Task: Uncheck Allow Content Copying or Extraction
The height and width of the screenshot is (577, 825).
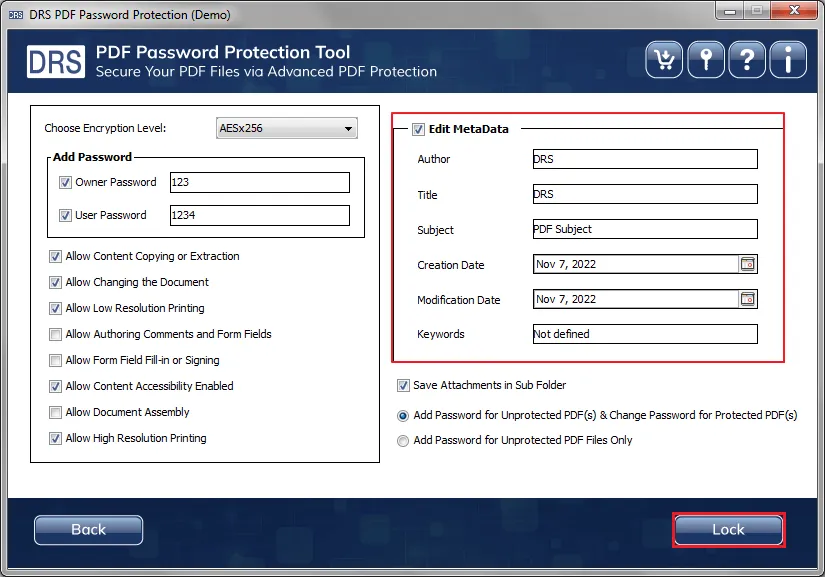Action: 55,257
